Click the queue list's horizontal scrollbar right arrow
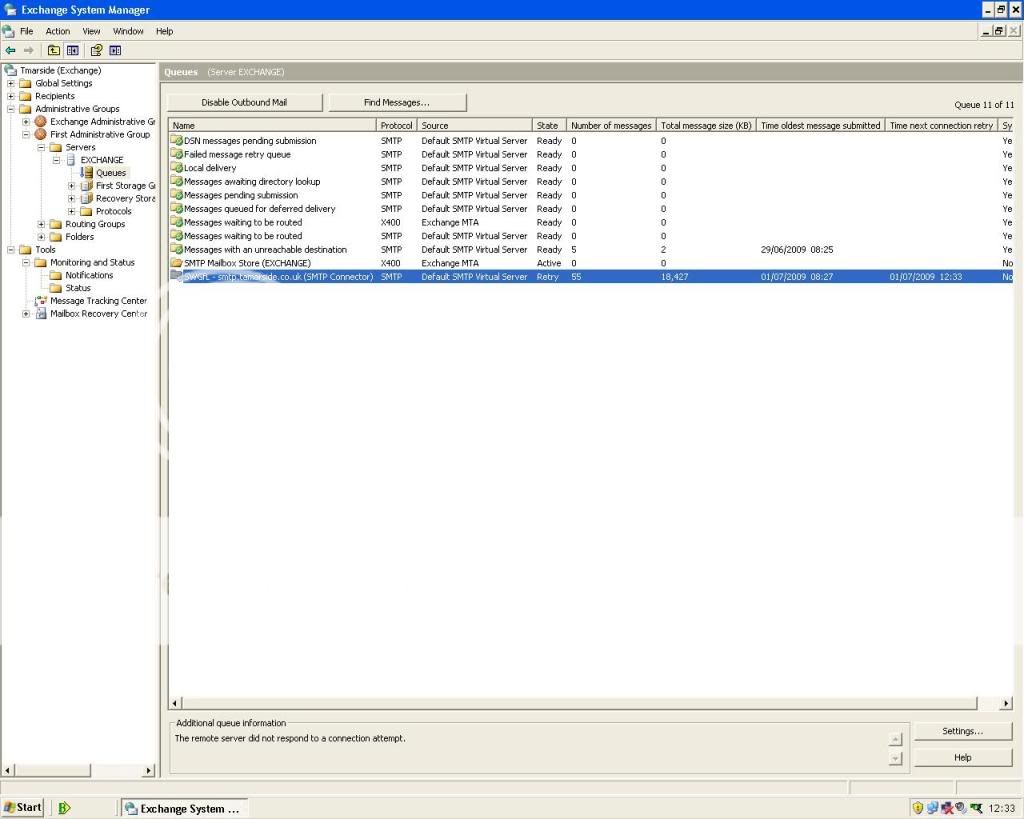Viewport: 1024px width, 819px height. coord(1006,703)
